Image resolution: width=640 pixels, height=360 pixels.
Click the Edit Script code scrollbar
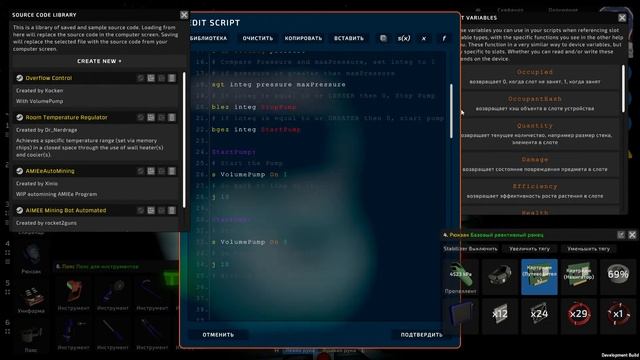tap(451, 111)
